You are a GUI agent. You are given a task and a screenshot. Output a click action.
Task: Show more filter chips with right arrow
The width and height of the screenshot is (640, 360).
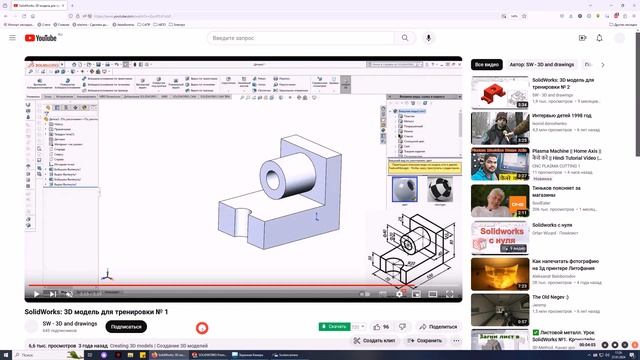pyautogui.click(x=602, y=64)
